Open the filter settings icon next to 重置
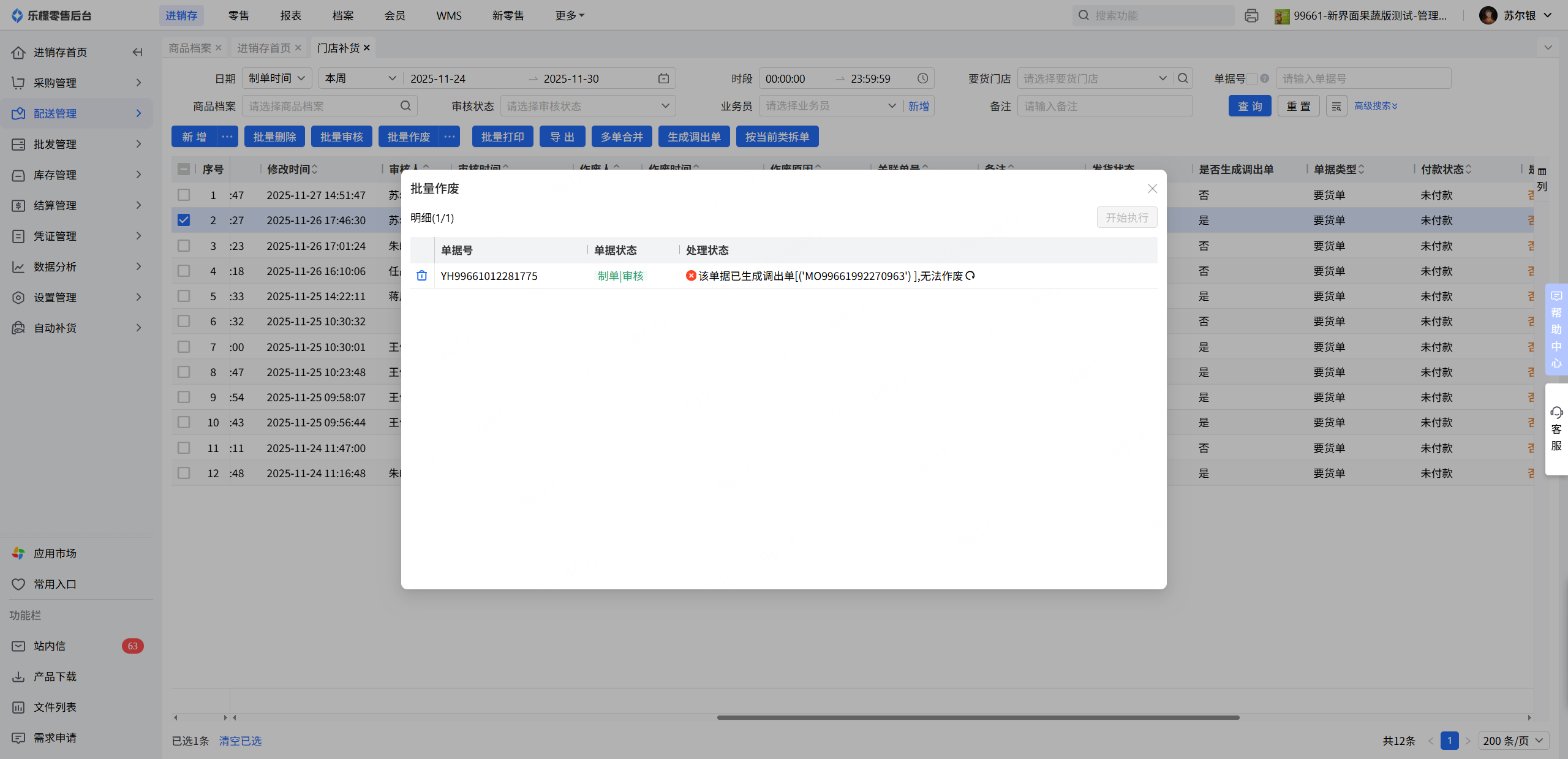 click(1336, 106)
